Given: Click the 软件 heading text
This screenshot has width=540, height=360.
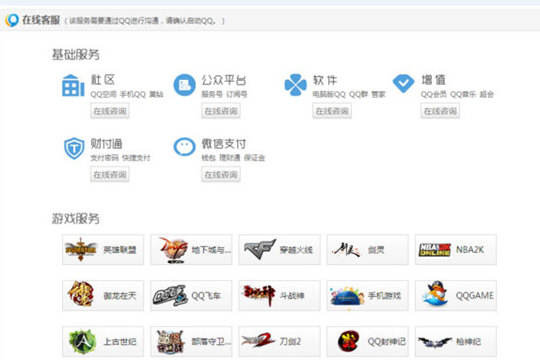Looking at the screenshot, I should coord(325,80).
